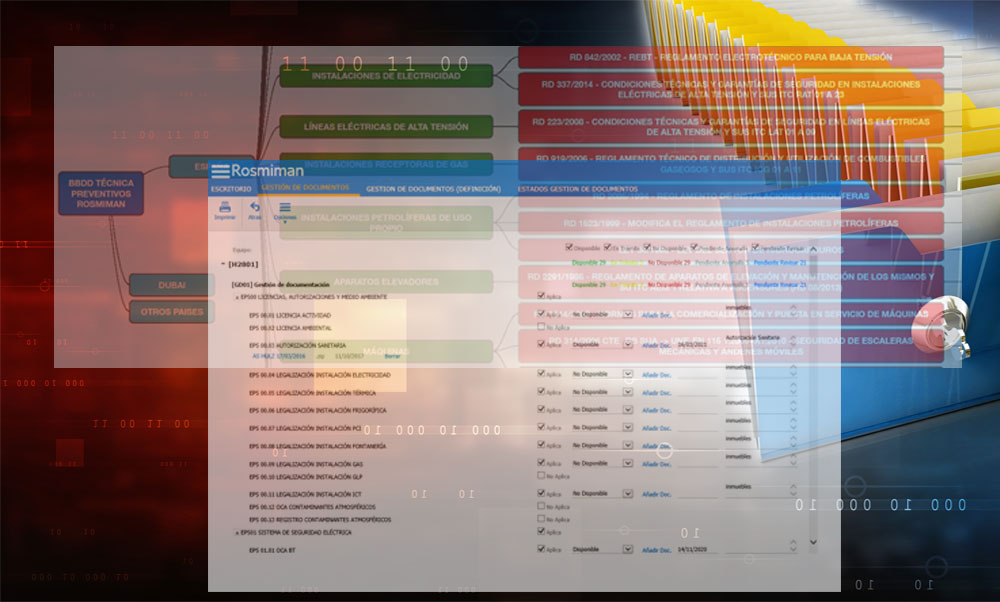
Task: Toggle the Pendiente Revisar filter checkbox
Action: click(755, 247)
